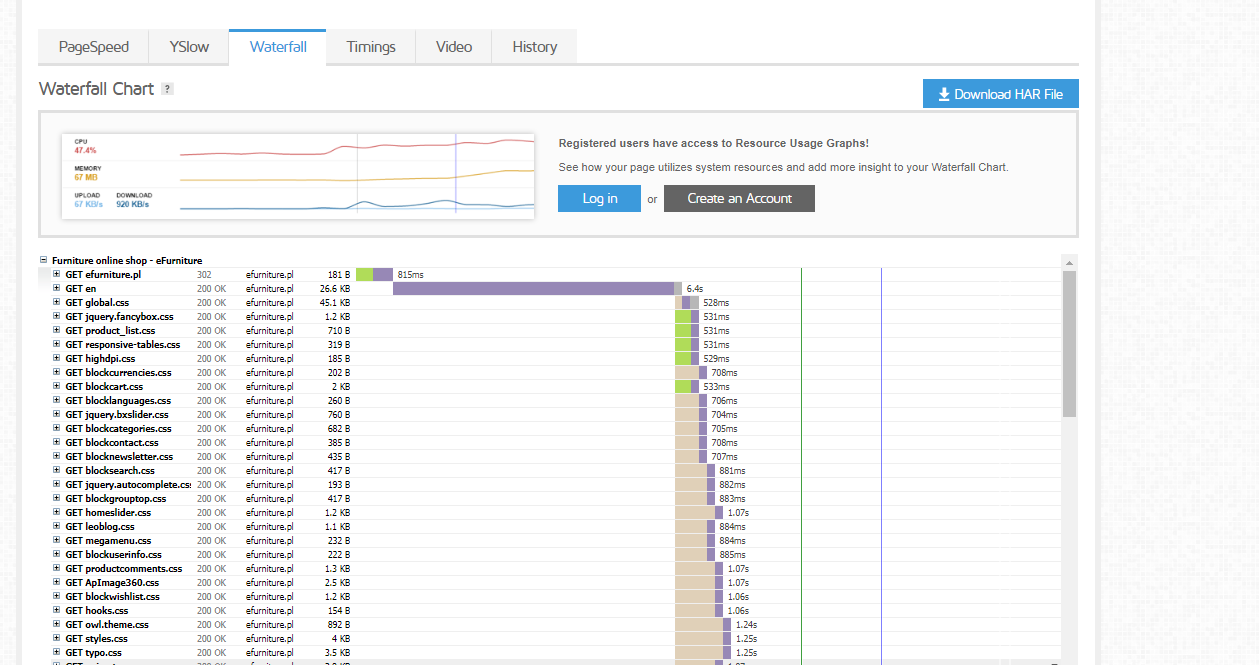Expand the GET ApImage360.css request

click(57, 582)
